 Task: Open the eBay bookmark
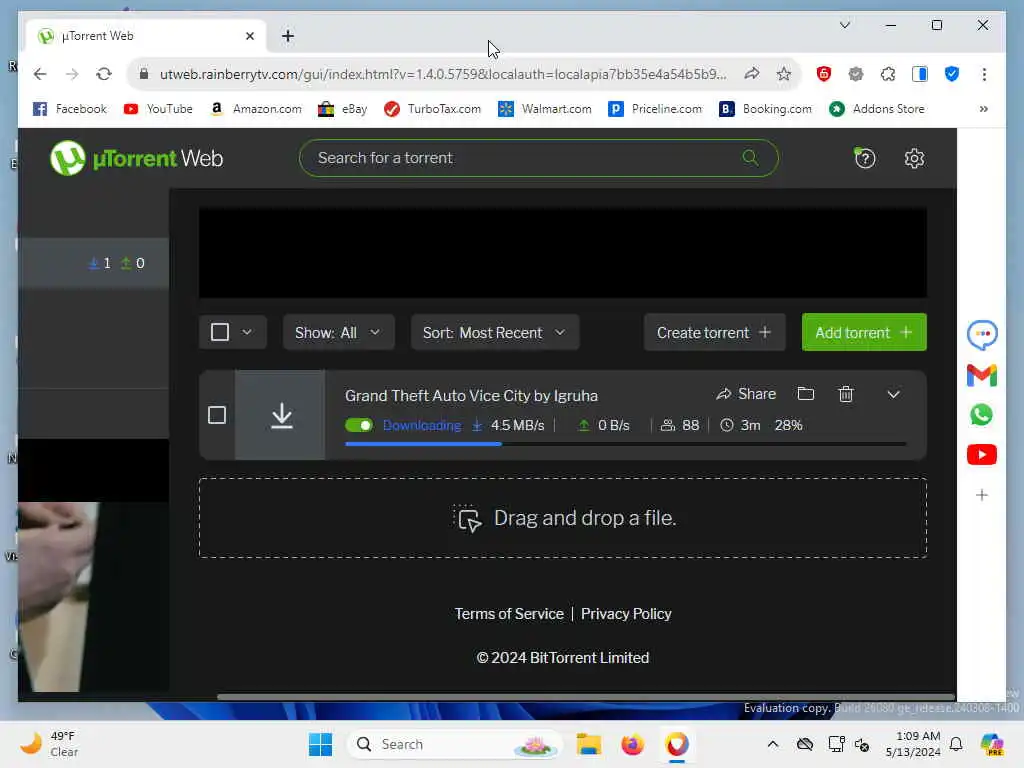(343, 109)
